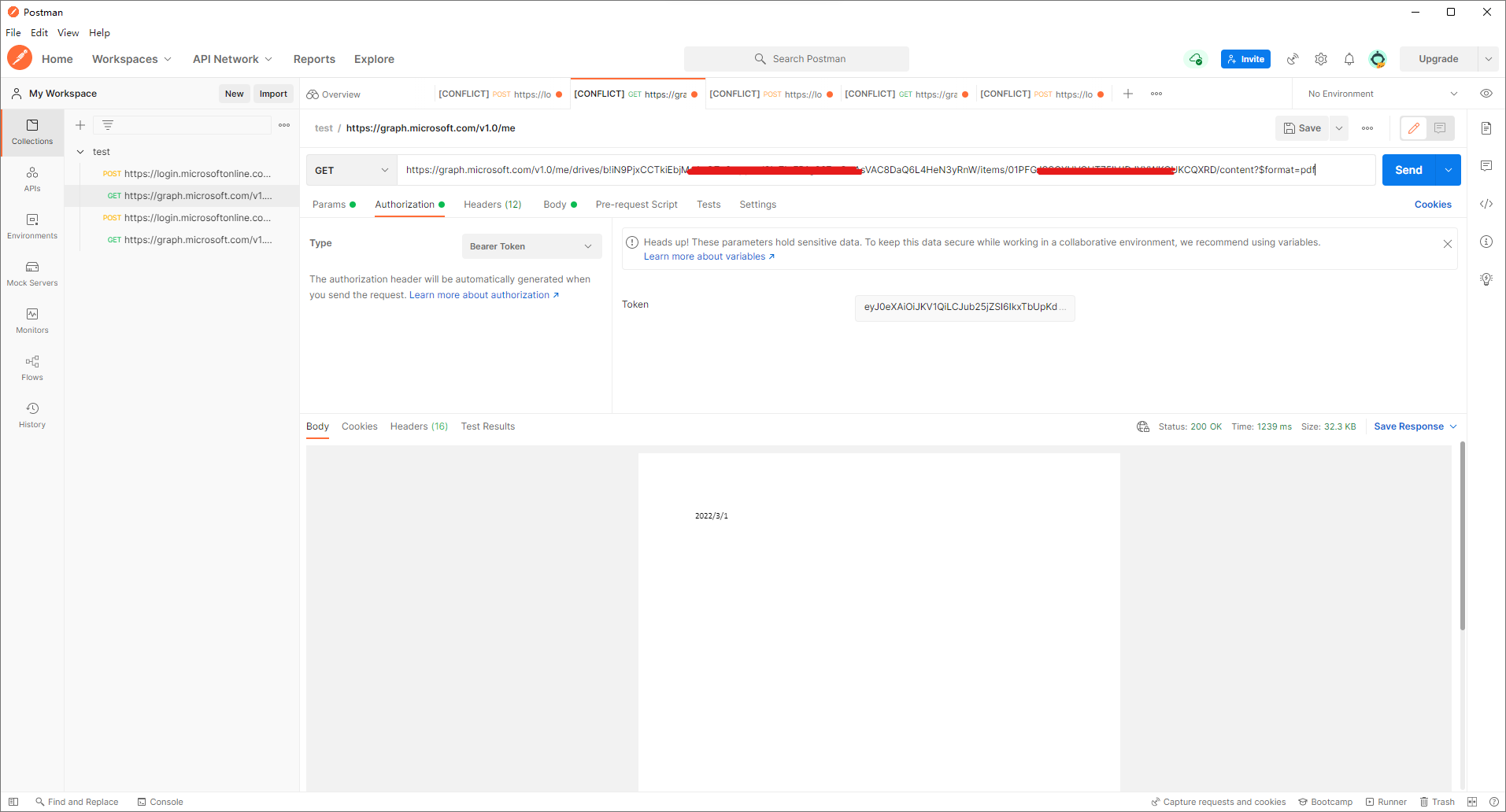Switch to the edit pencil mode
The height and width of the screenshot is (812, 1506).
[1414, 128]
